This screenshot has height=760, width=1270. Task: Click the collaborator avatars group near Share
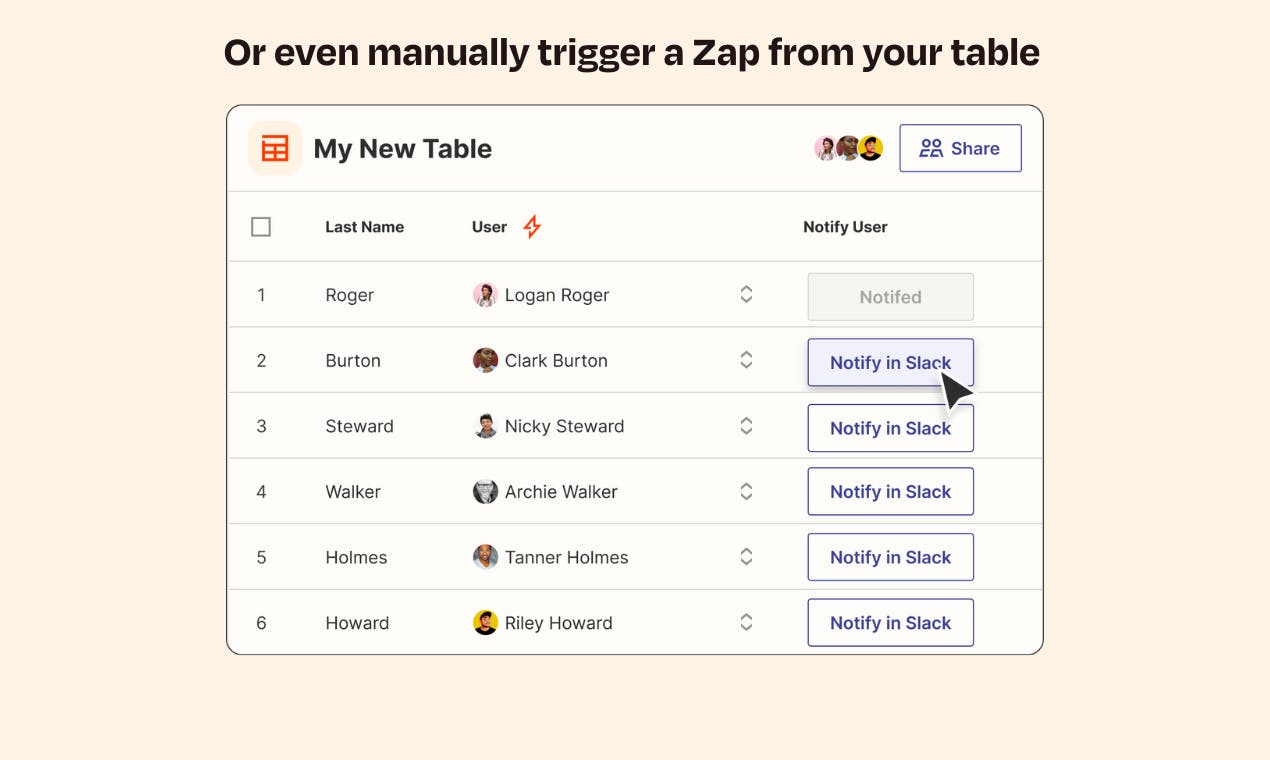tap(849, 148)
